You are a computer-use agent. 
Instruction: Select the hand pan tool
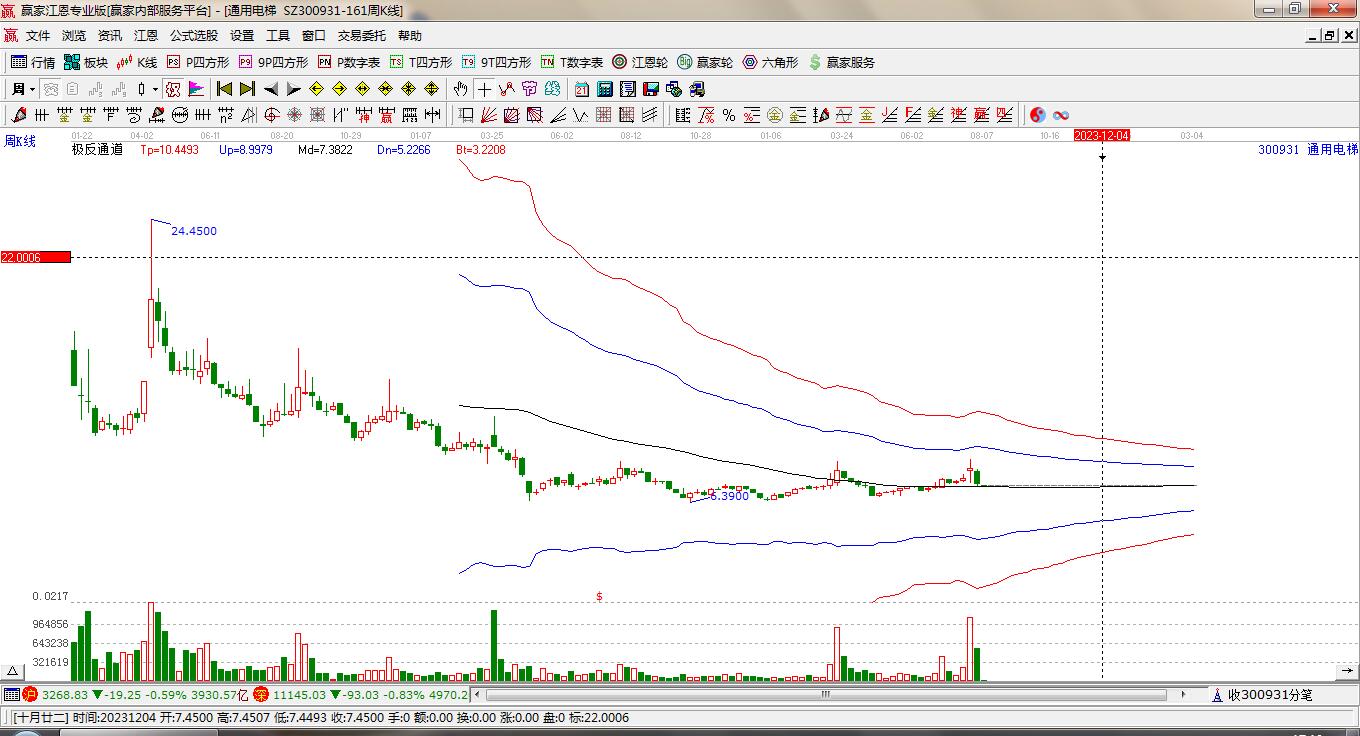click(460, 89)
